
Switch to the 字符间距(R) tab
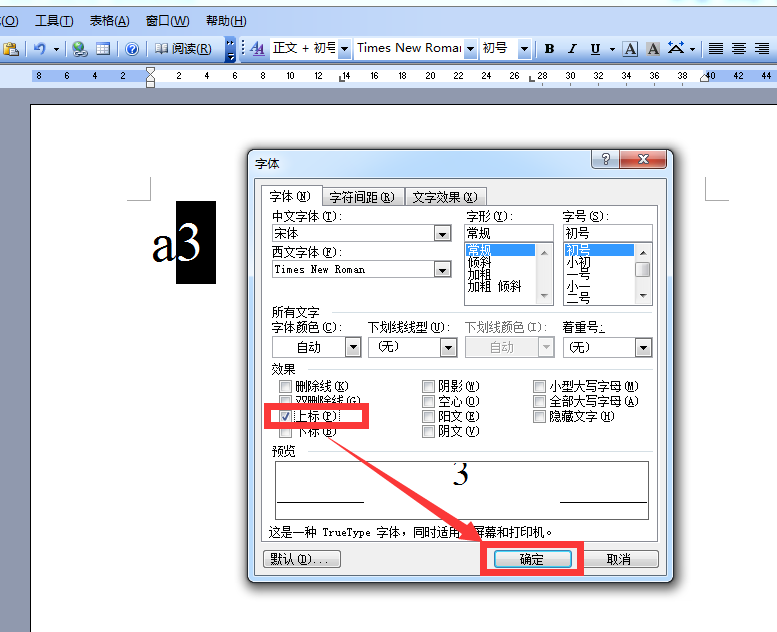pos(362,197)
